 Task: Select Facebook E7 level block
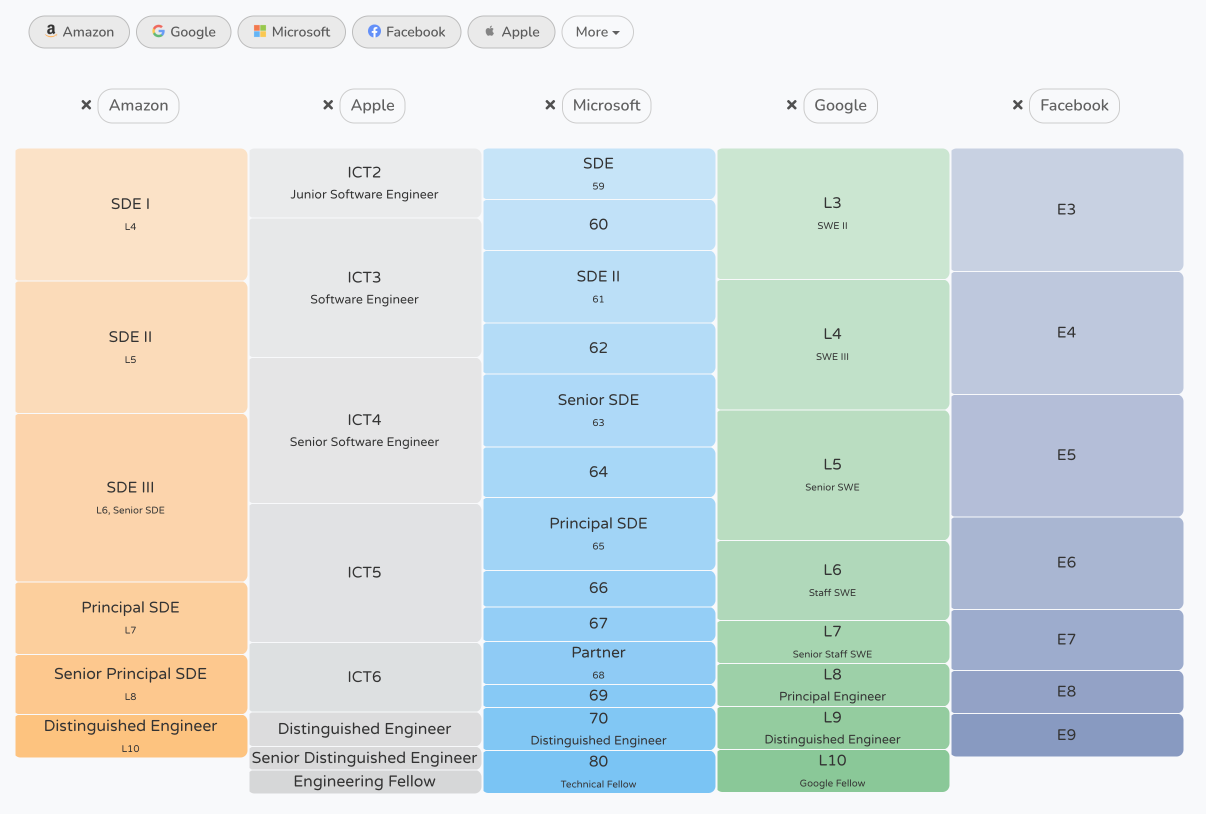pyautogui.click(x=1067, y=640)
